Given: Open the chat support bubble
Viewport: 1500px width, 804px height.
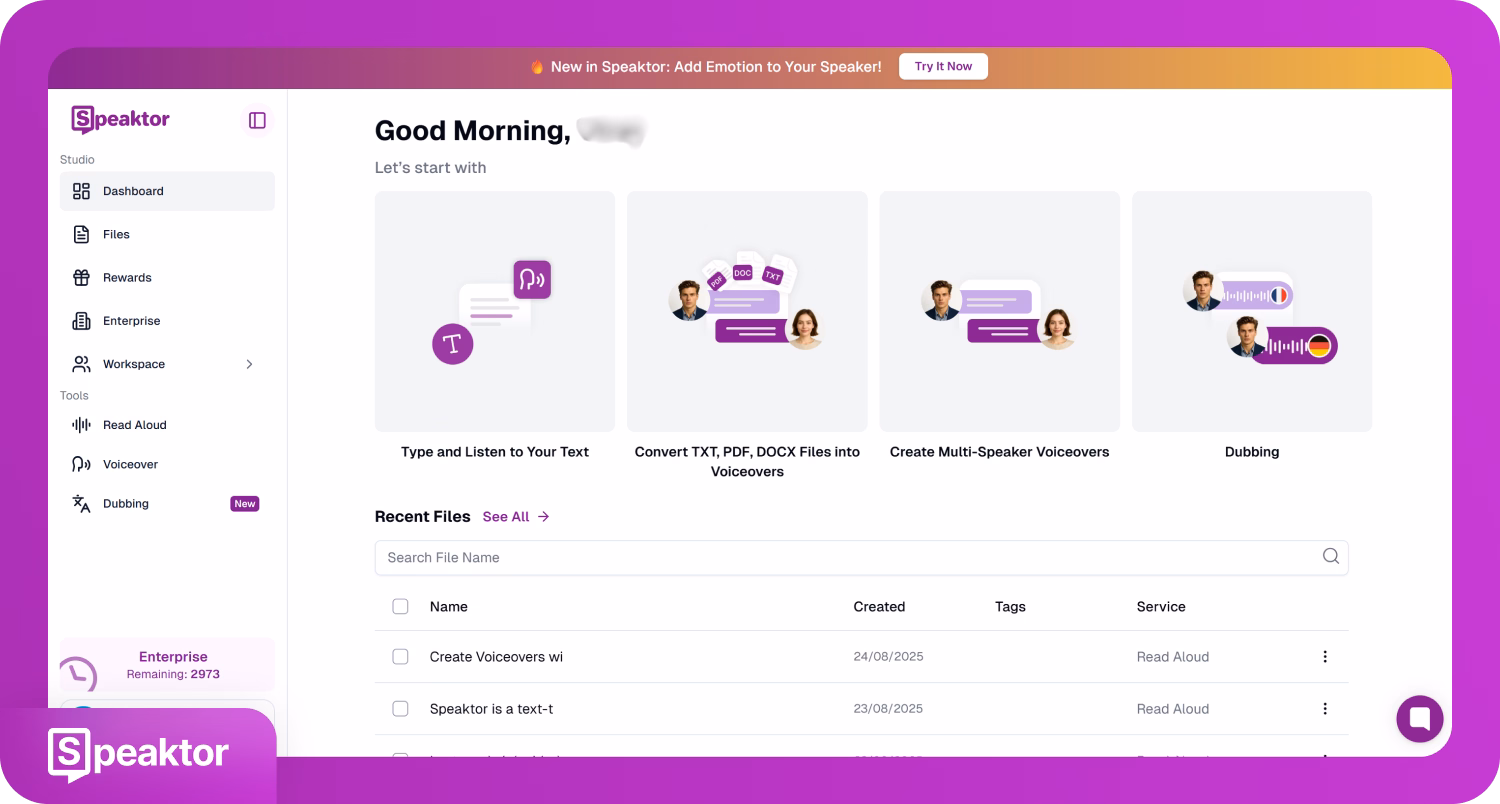Looking at the screenshot, I should tap(1419, 718).
